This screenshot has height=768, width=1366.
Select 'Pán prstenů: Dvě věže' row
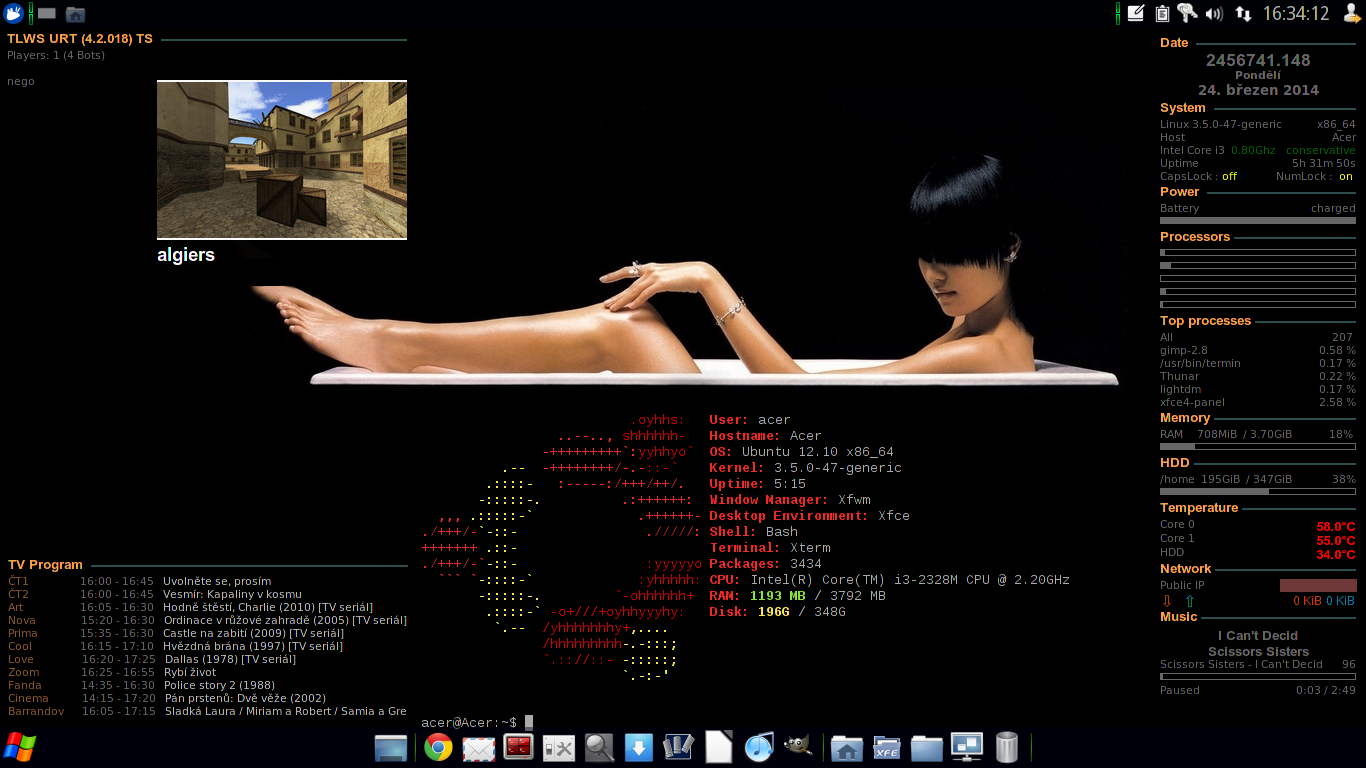tap(207, 698)
